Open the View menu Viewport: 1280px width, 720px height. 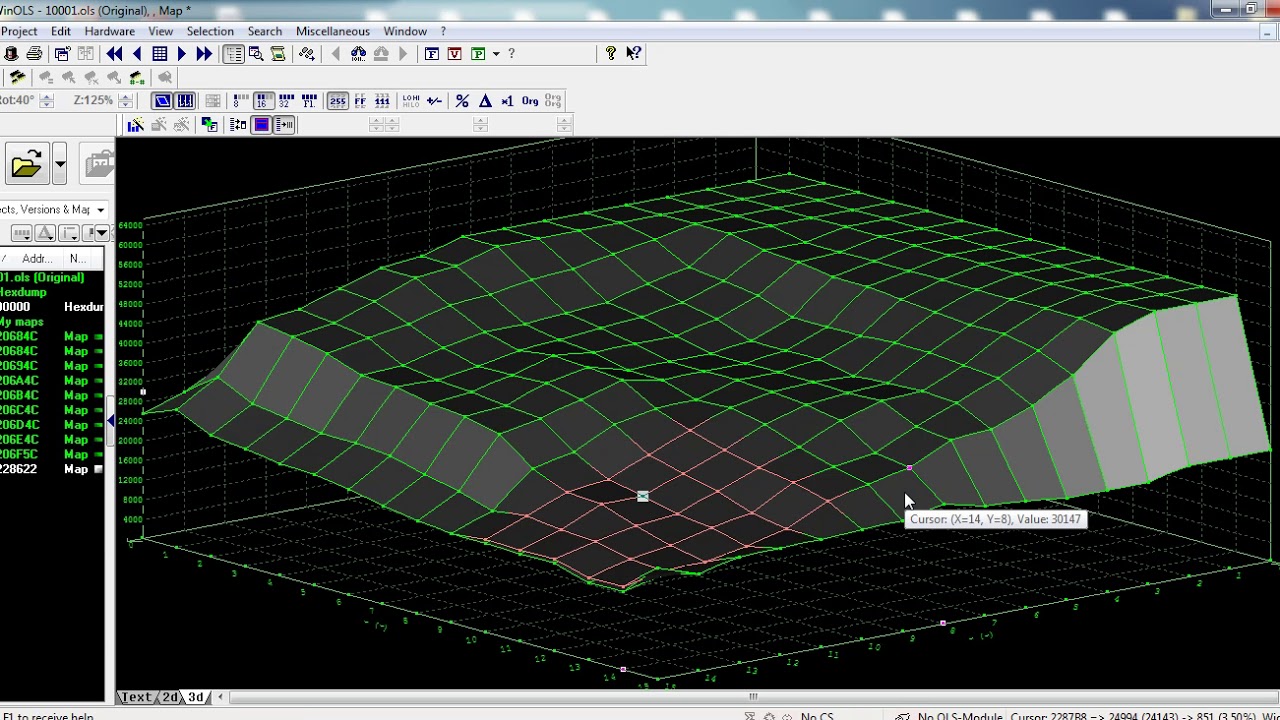tap(160, 31)
